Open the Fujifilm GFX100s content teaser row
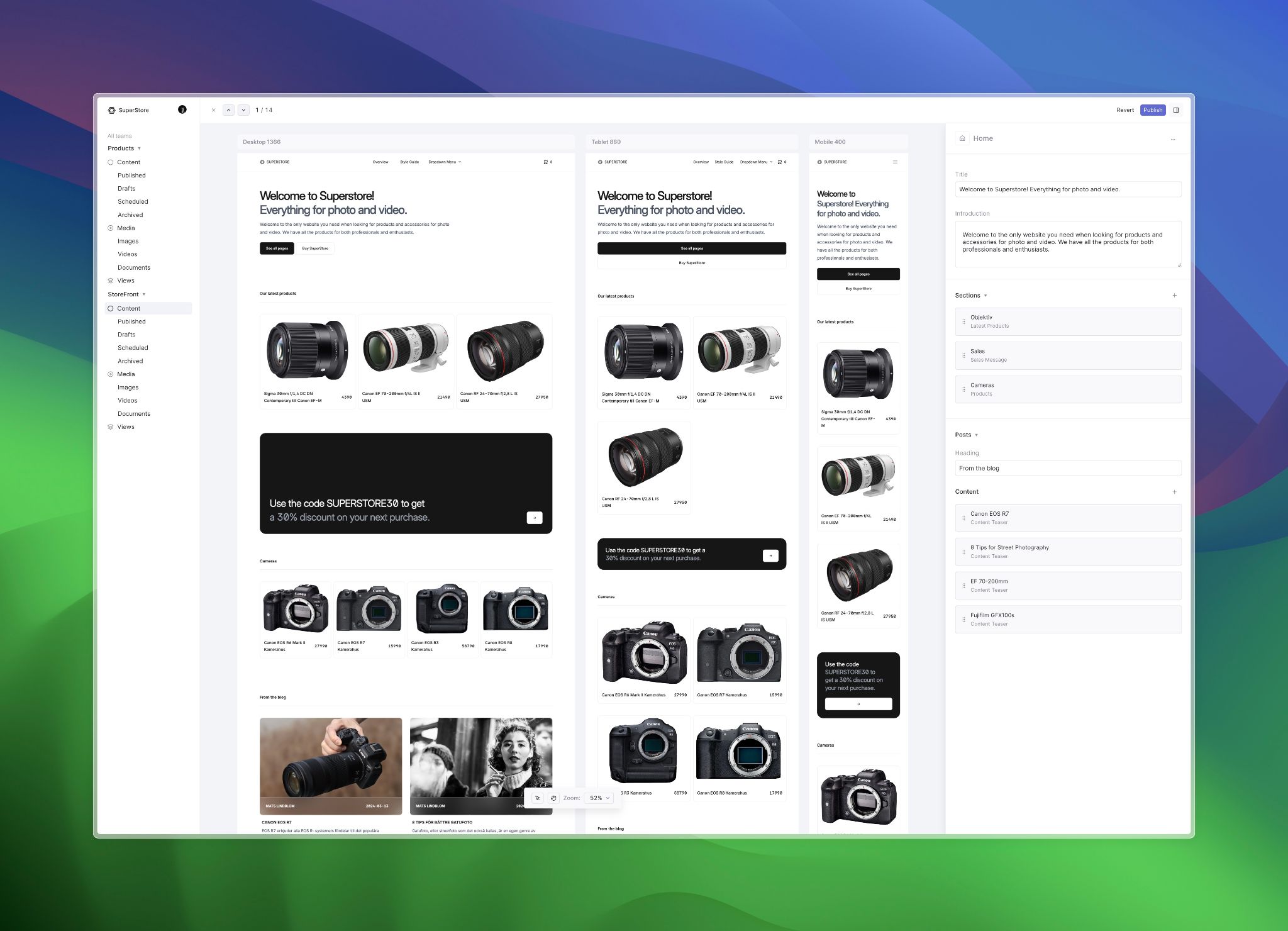This screenshot has width=1288, height=931. [x=1068, y=620]
